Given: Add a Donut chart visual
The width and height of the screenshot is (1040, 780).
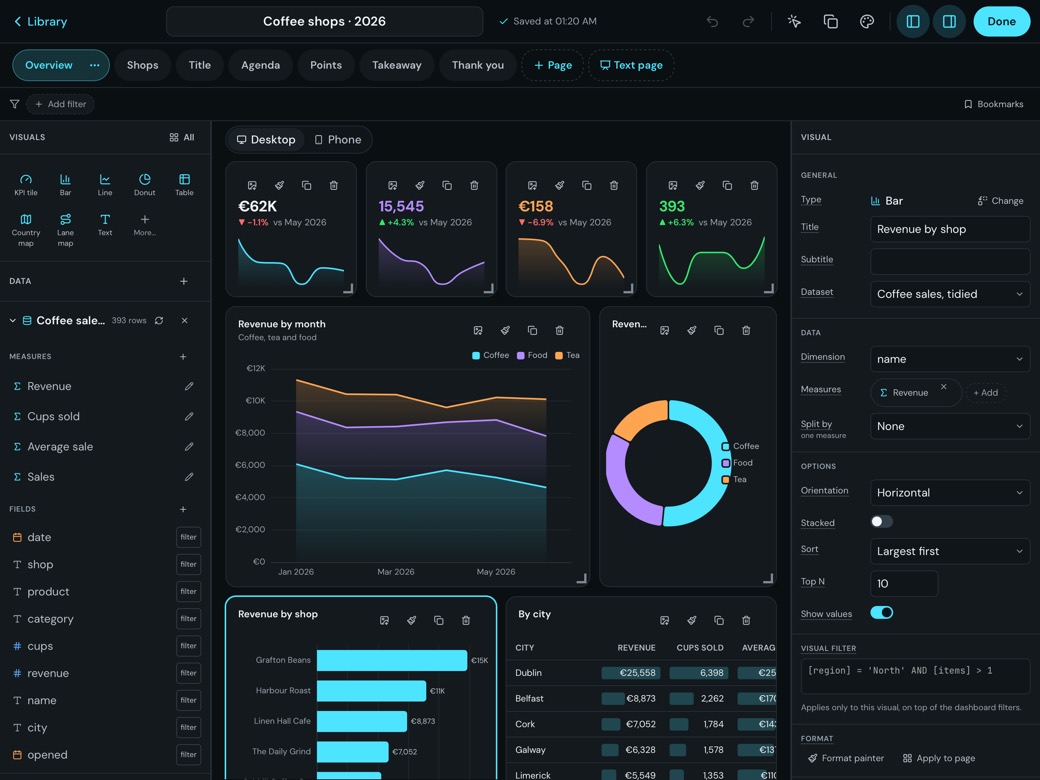Looking at the screenshot, I should [x=145, y=184].
